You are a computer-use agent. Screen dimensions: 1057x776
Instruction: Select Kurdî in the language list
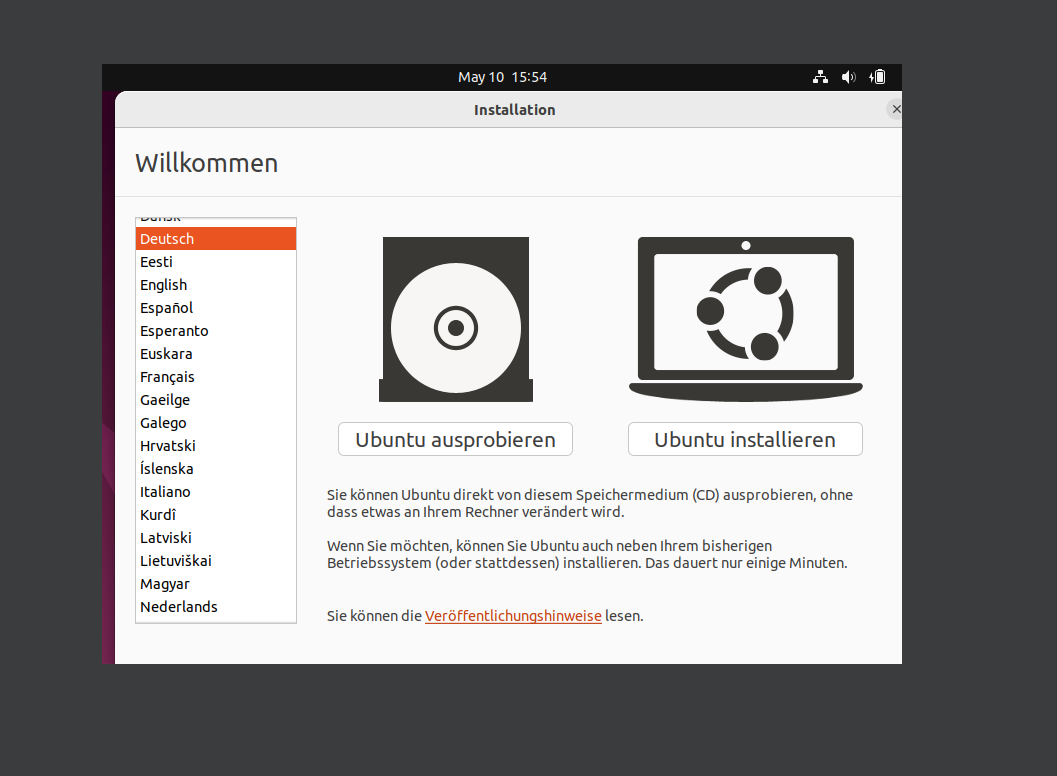(216, 514)
